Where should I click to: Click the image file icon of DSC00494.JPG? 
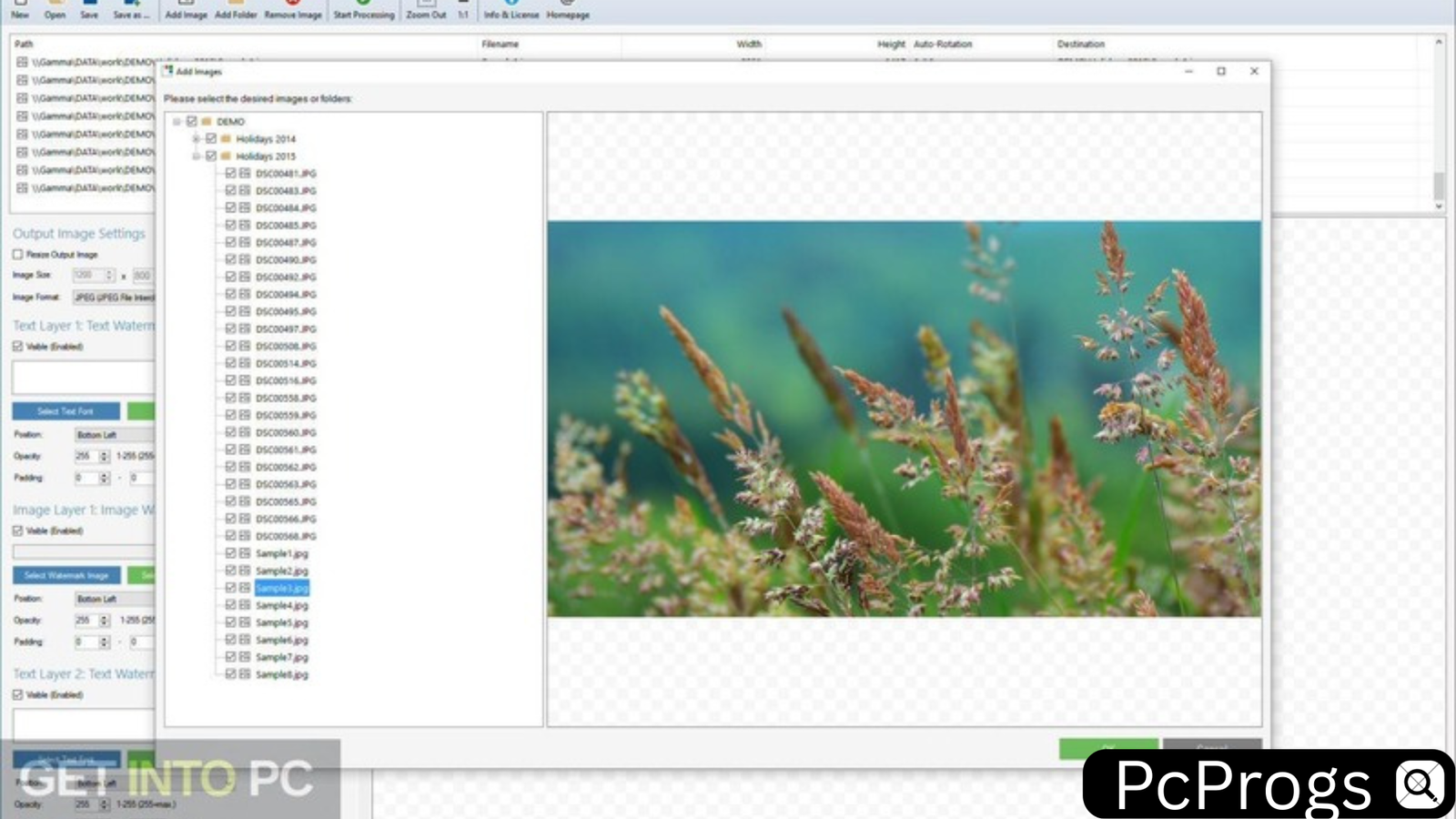pos(245,294)
